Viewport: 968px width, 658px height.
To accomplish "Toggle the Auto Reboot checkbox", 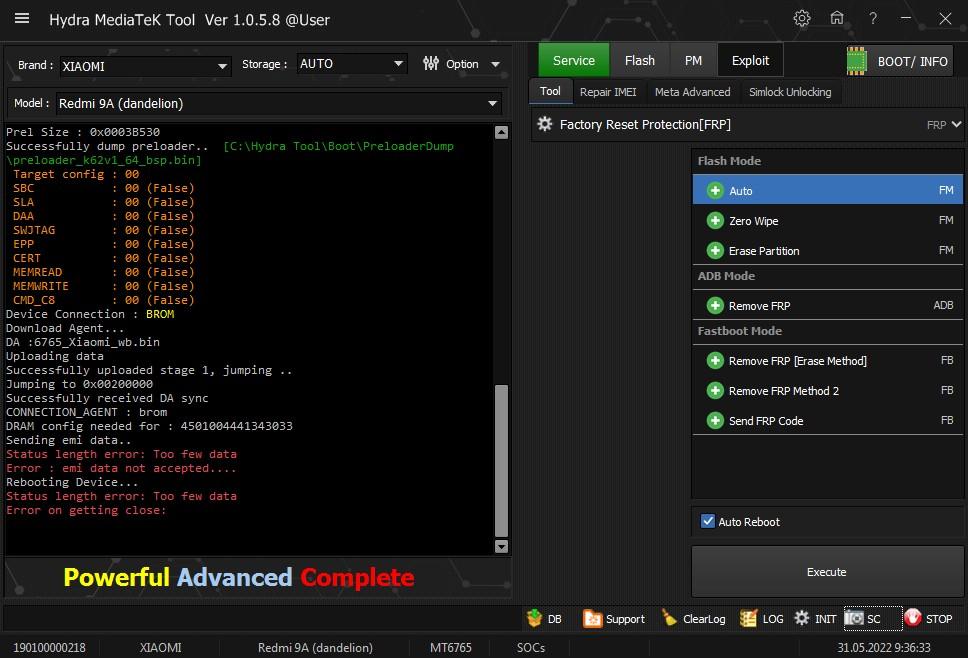I will [708, 521].
